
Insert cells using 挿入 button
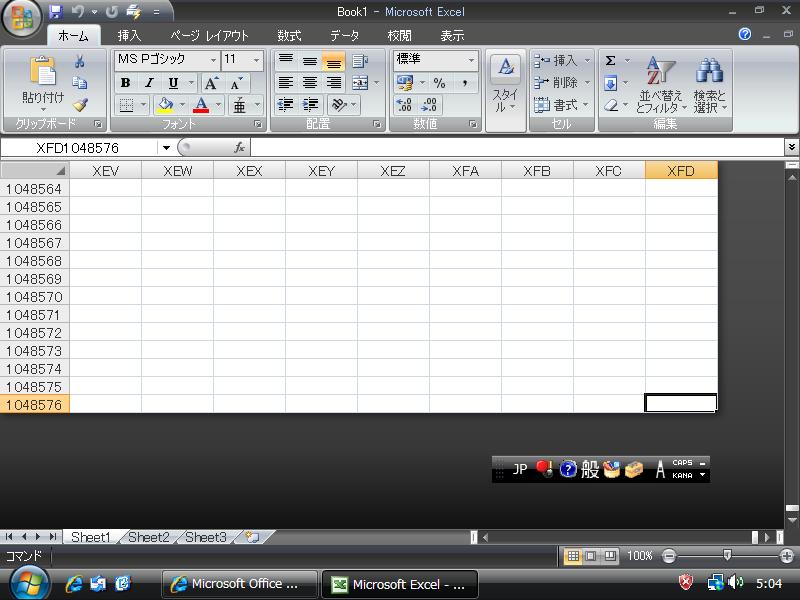562,61
